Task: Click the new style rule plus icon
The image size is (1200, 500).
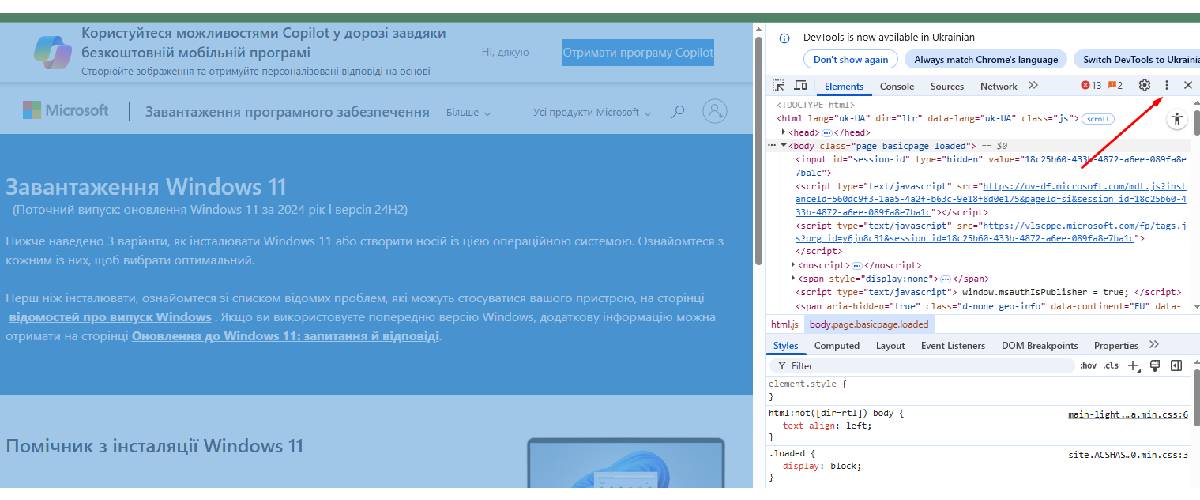Action: click(1133, 366)
